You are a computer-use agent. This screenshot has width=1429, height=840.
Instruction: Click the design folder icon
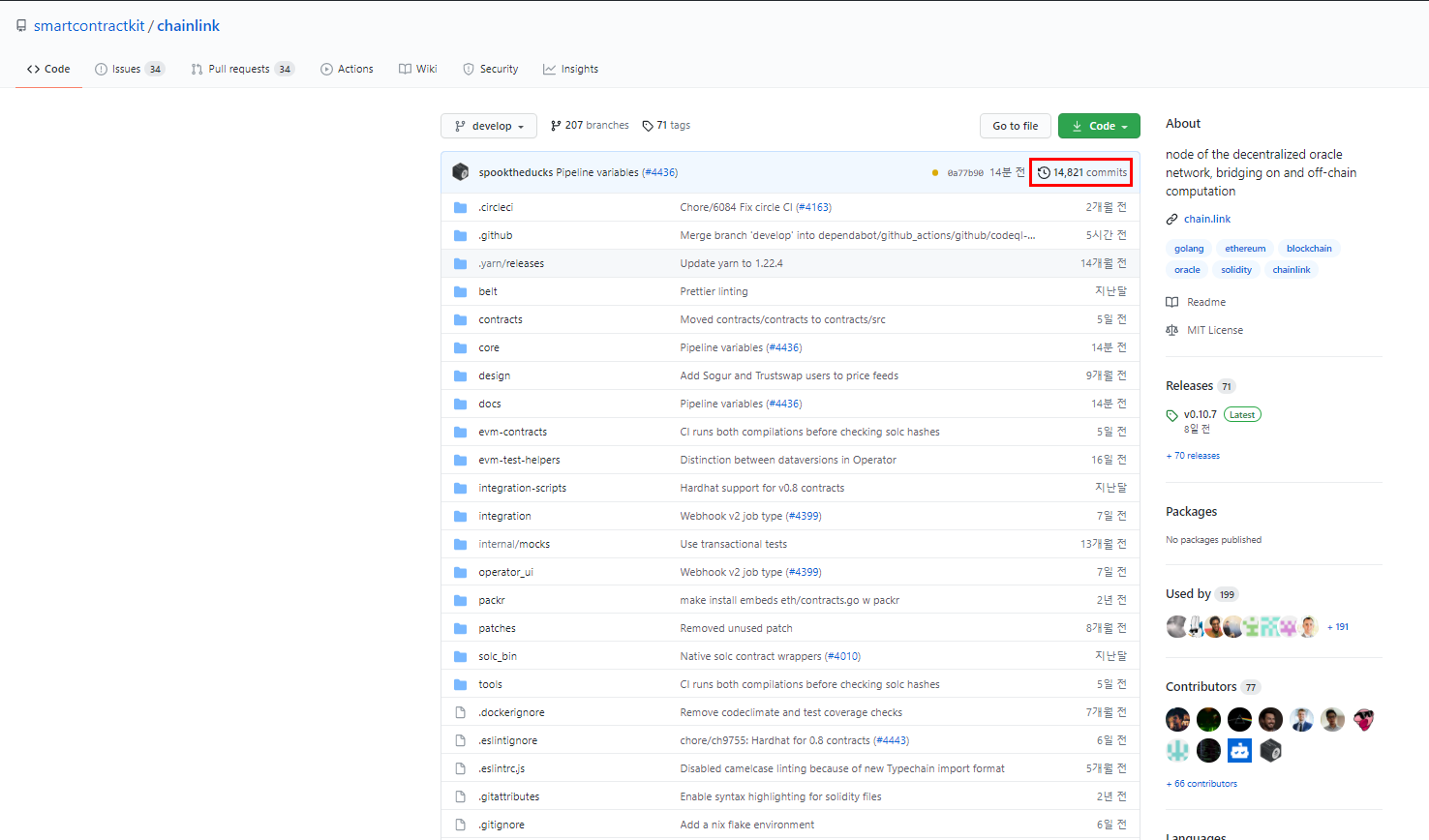[x=461, y=375]
